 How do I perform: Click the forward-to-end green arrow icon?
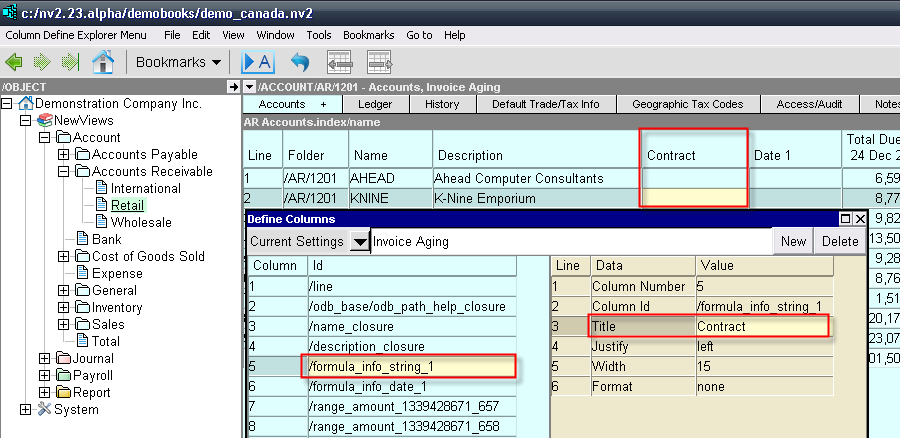[70, 61]
